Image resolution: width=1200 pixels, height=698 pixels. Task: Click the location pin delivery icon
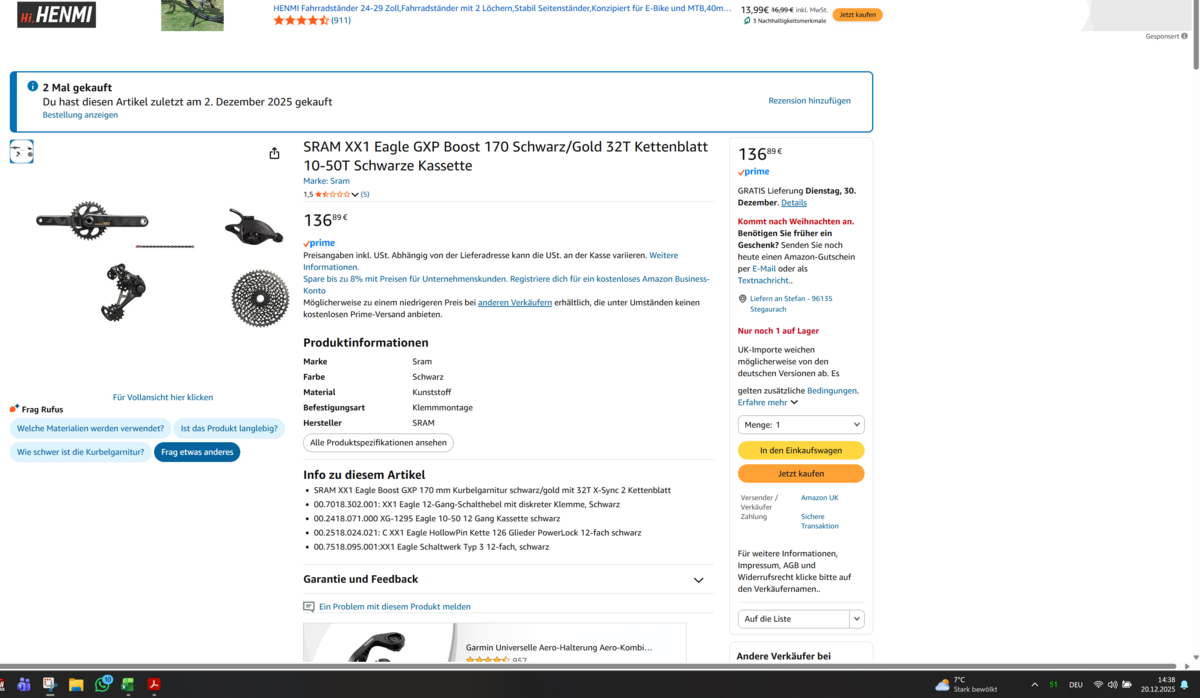(x=742, y=298)
